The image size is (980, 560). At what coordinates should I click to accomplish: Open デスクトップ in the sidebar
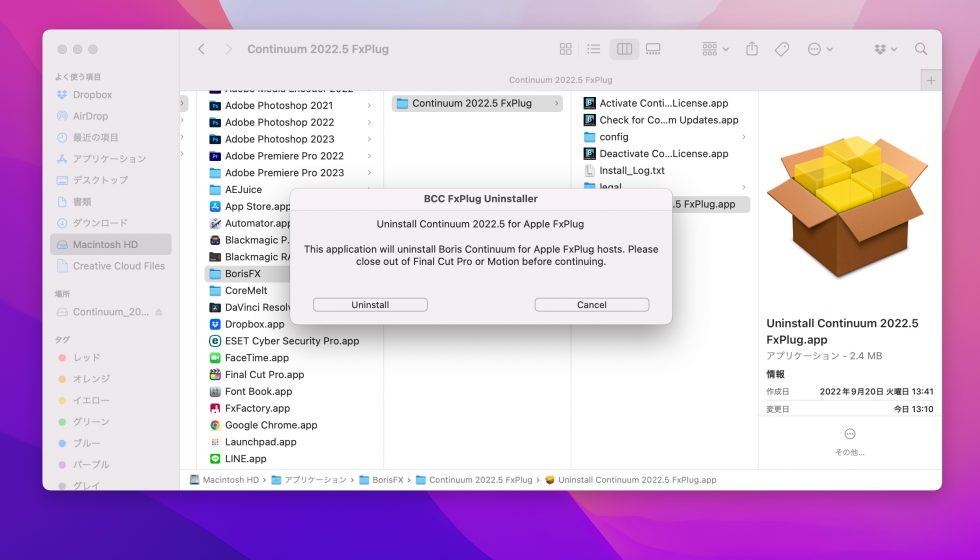pos(100,180)
